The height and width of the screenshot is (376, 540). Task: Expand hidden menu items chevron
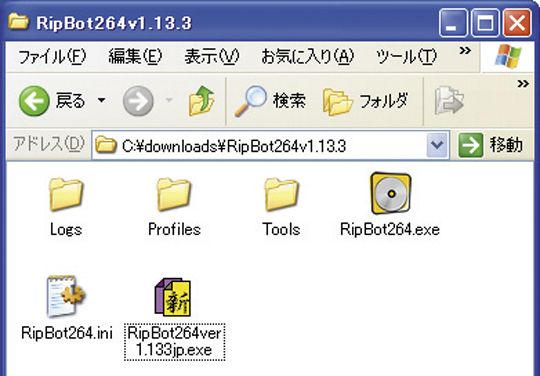[465, 51]
